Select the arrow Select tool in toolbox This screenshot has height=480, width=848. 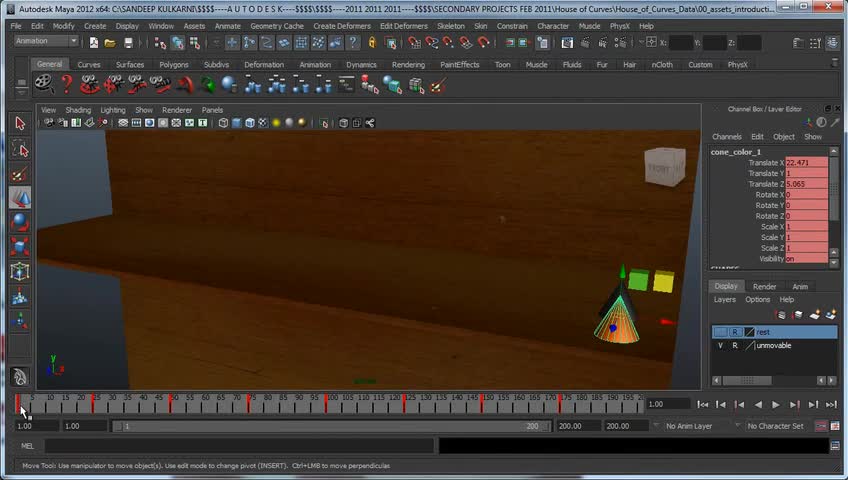(x=20, y=123)
